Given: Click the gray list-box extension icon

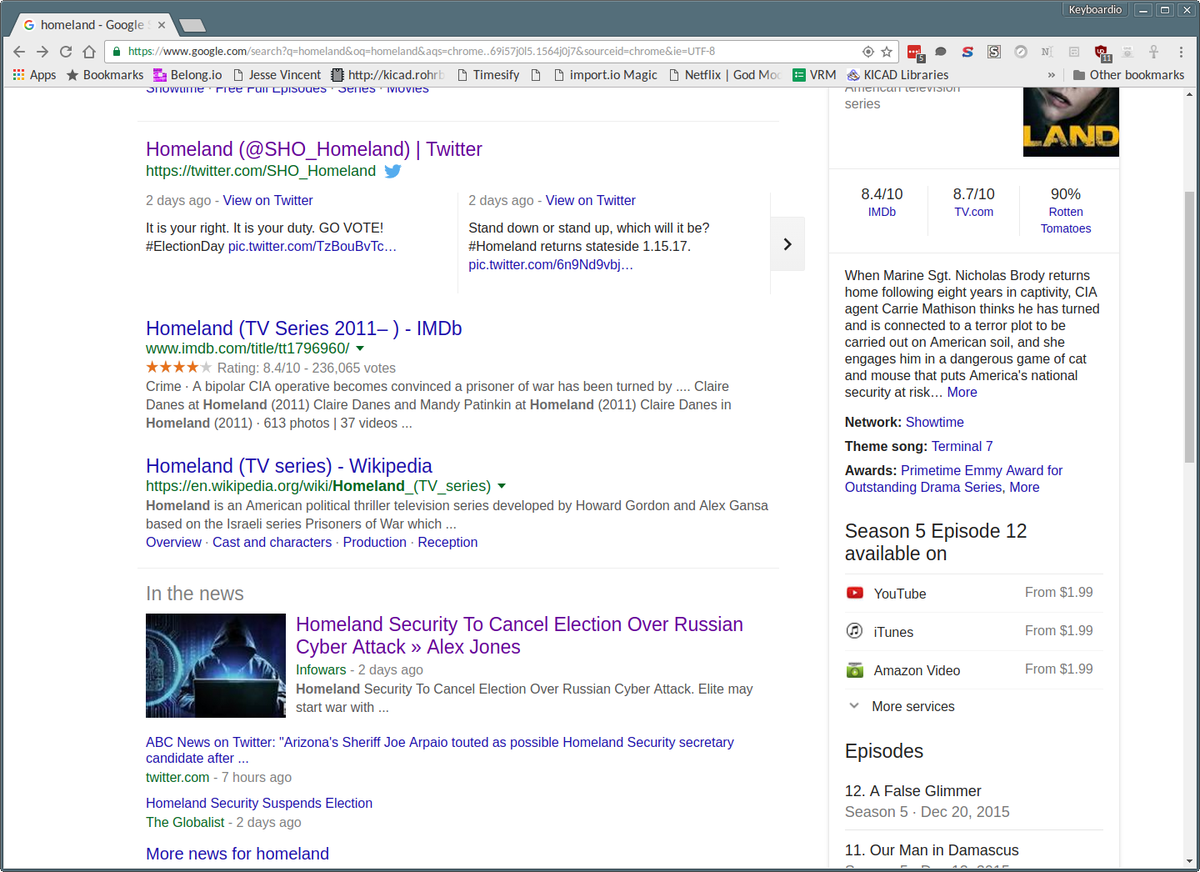Looking at the screenshot, I should click(x=1074, y=51).
